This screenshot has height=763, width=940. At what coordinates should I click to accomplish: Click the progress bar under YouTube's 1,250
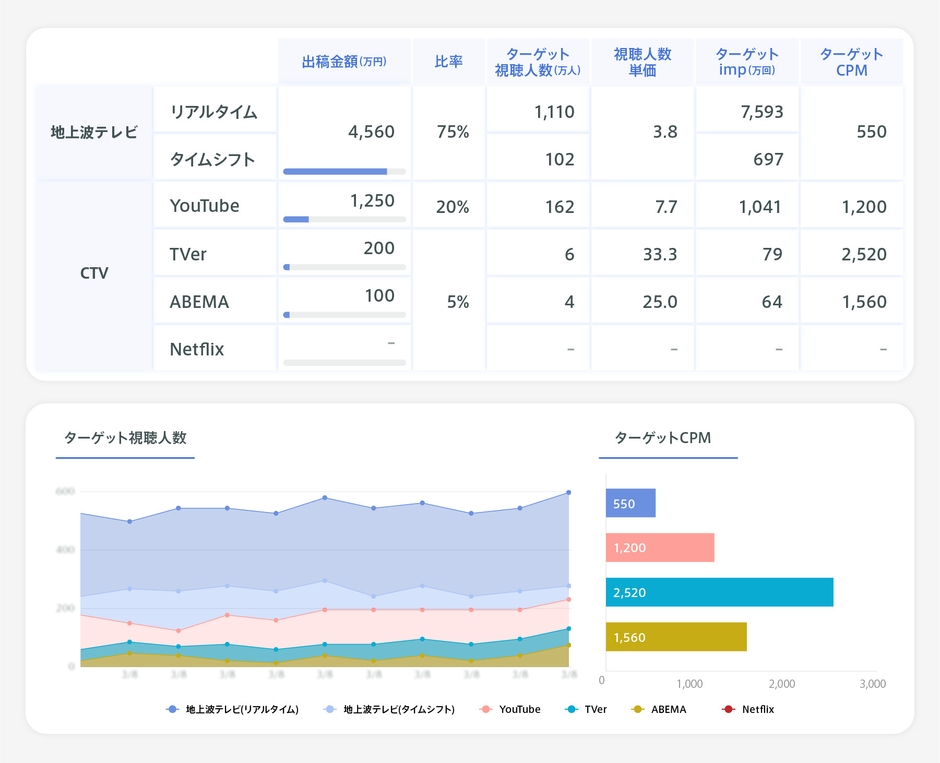tap(344, 219)
